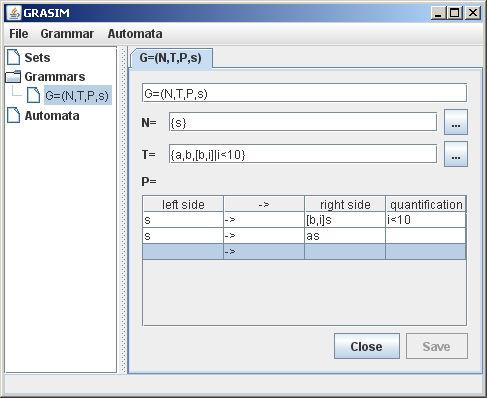Select the 'i<10' quantification cell
Image resolution: width=487 pixels, height=398 pixels.
coord(426,220)
